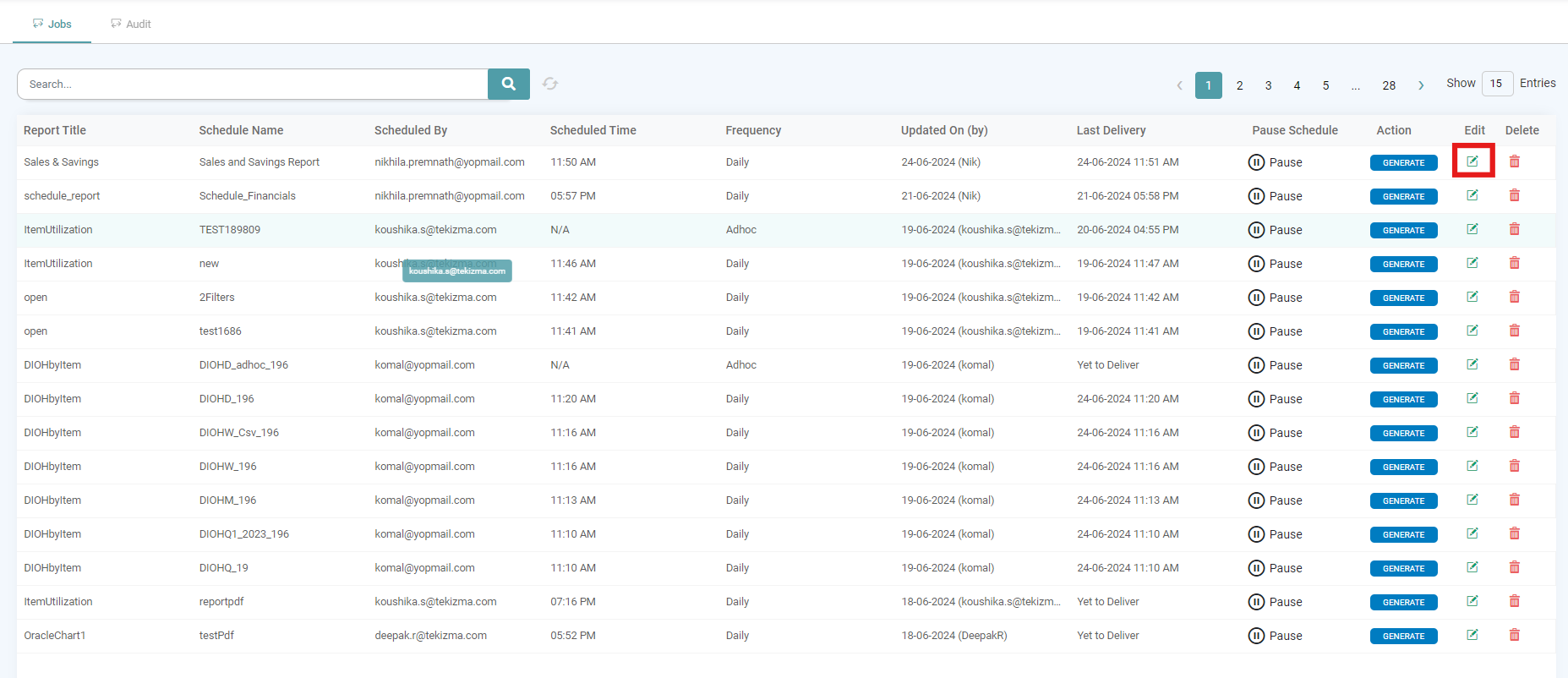
Task: Delete the Schedule_Financials schedule
Action: click(x=1514, y=195)
